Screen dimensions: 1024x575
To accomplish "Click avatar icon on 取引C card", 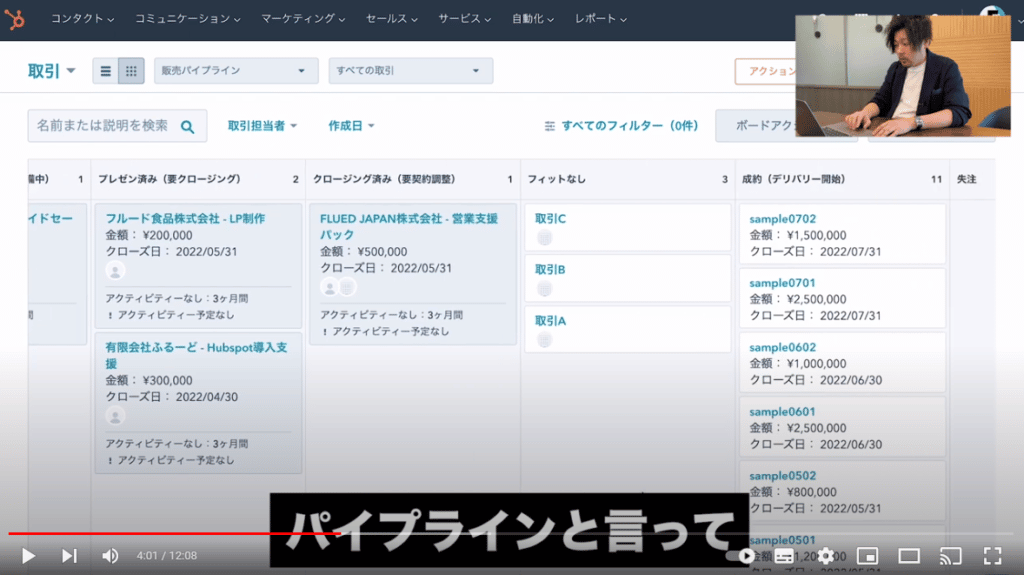I will coord(544,238).
